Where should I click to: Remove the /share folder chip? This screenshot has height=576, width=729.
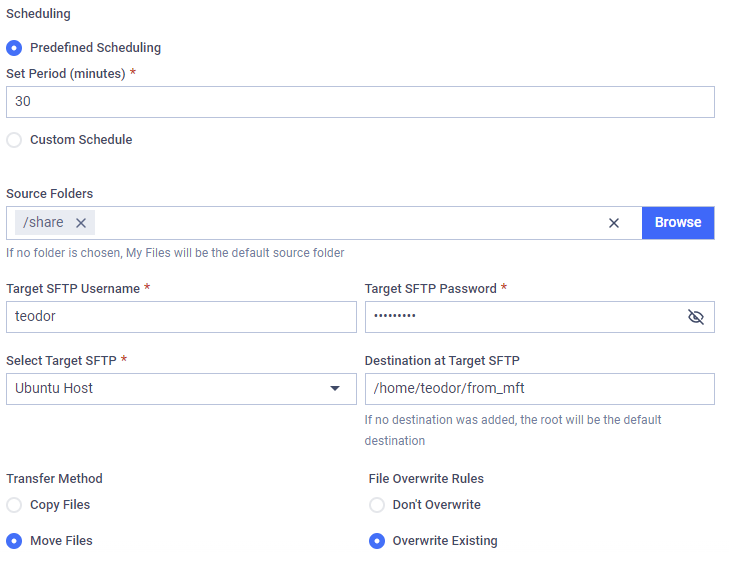[x=81, y=223]
